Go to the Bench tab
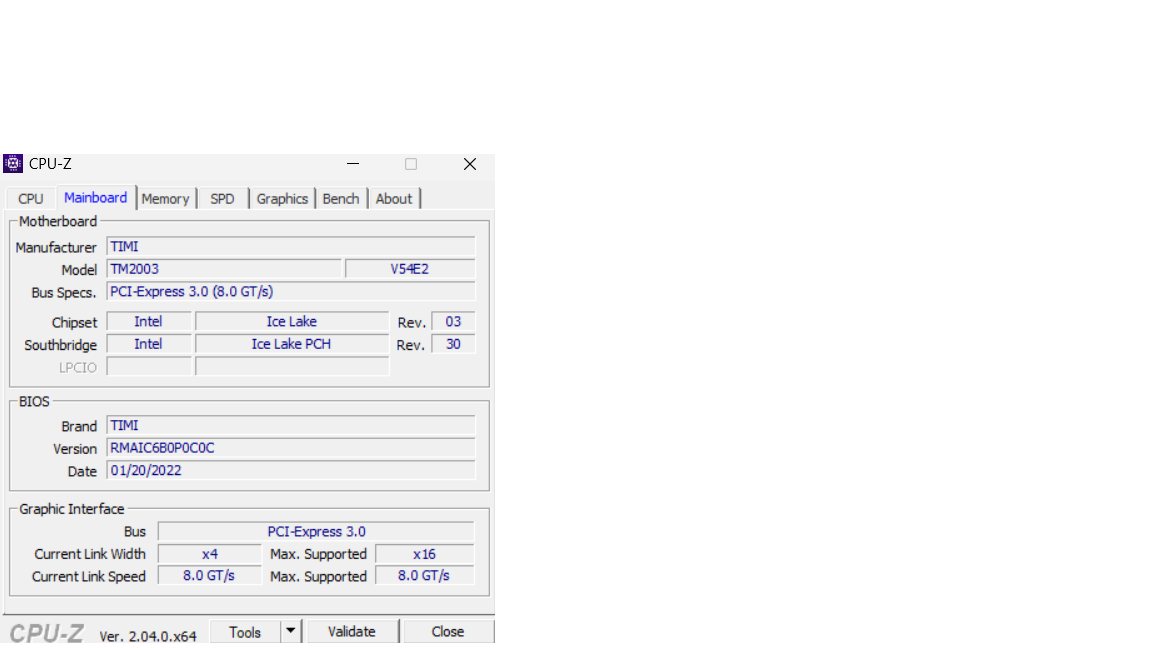 341,198
